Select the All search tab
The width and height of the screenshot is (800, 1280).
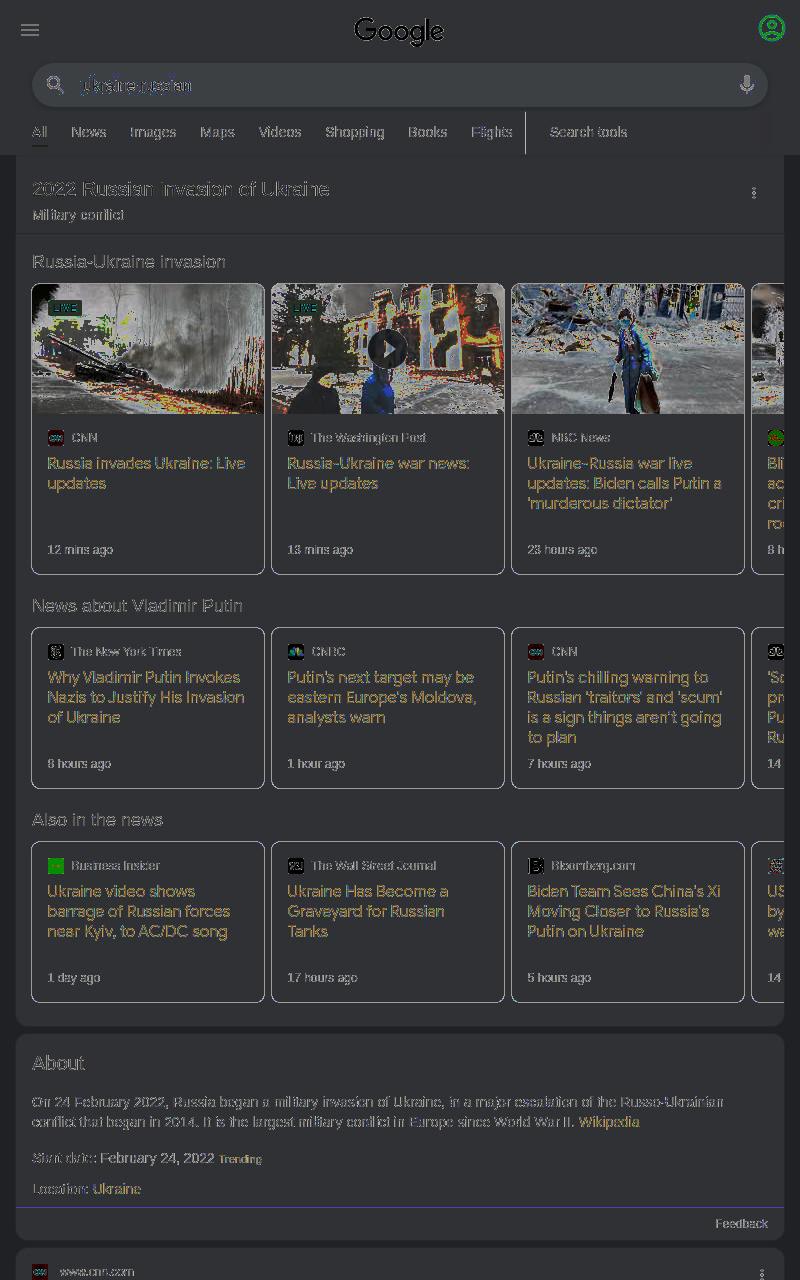coord(39,133)
